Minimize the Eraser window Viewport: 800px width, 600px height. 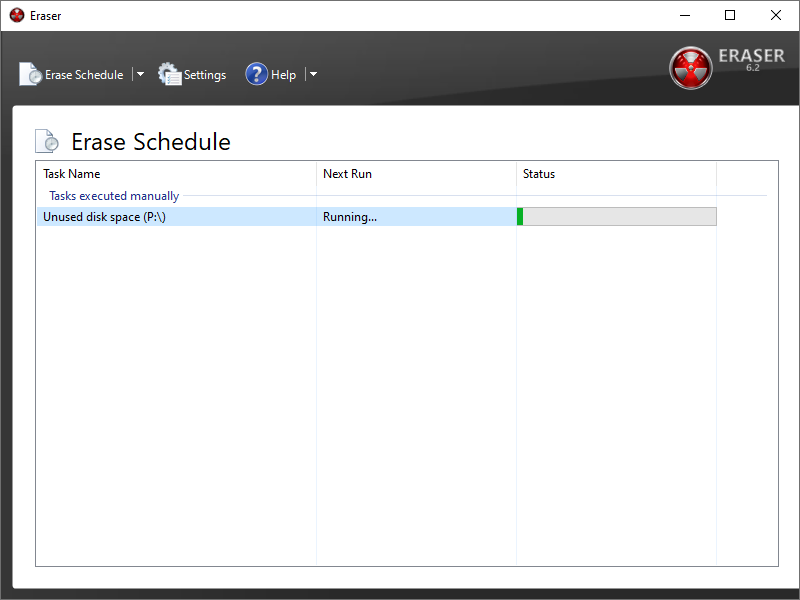point(685,15)
